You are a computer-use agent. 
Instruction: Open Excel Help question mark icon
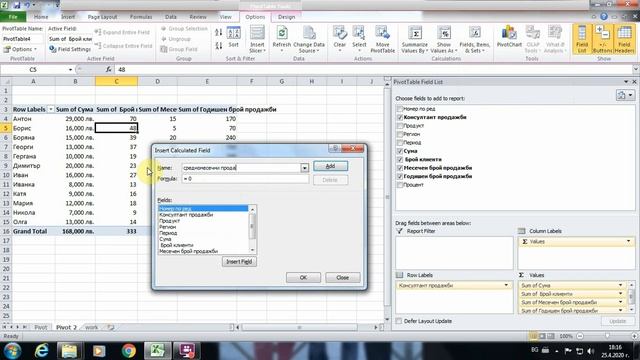click(604, 16)
